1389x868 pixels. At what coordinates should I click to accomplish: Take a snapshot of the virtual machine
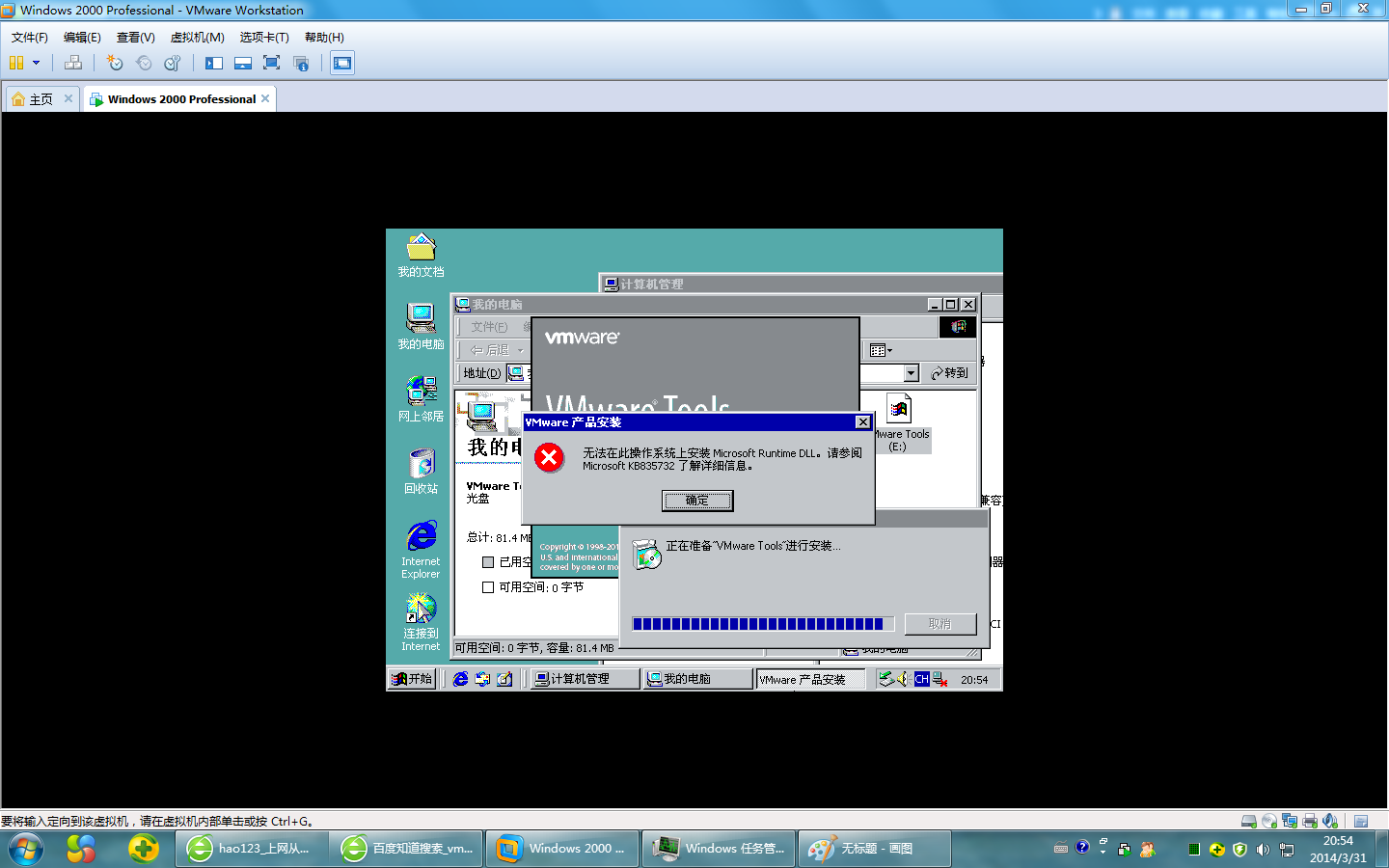[115, 63]
